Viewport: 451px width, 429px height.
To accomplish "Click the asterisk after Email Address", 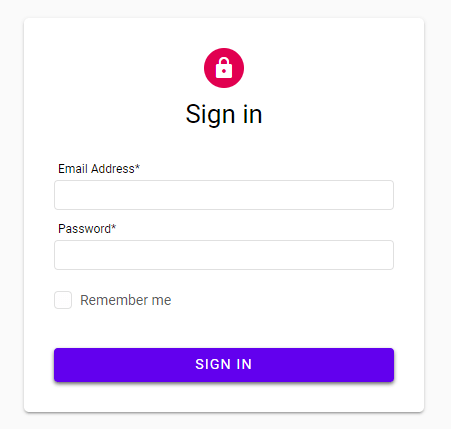I will [137, 166].
